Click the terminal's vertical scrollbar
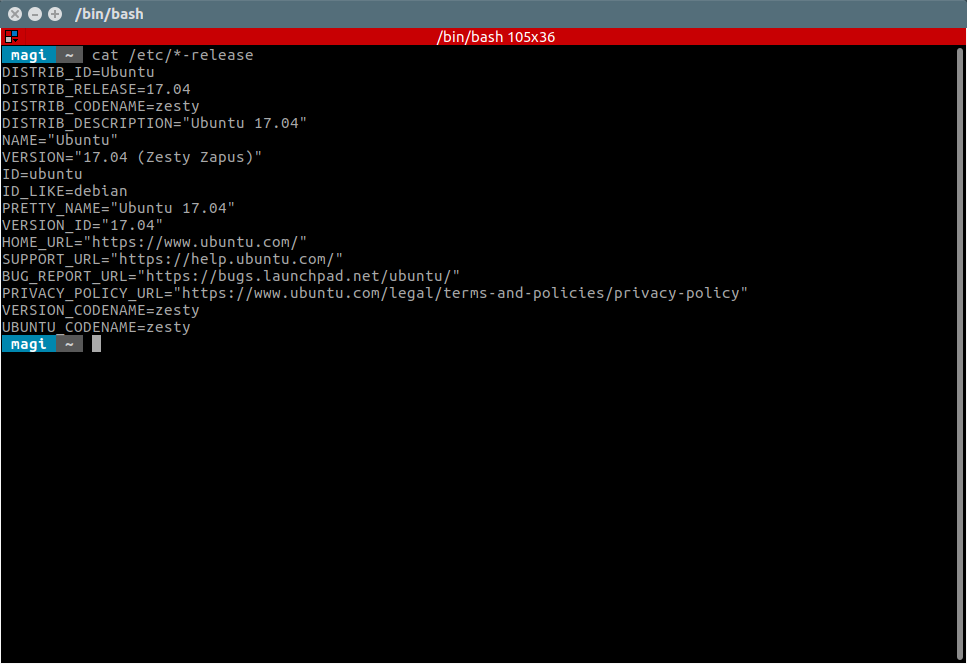The image size is (967, 664). (x=960, y=353)
